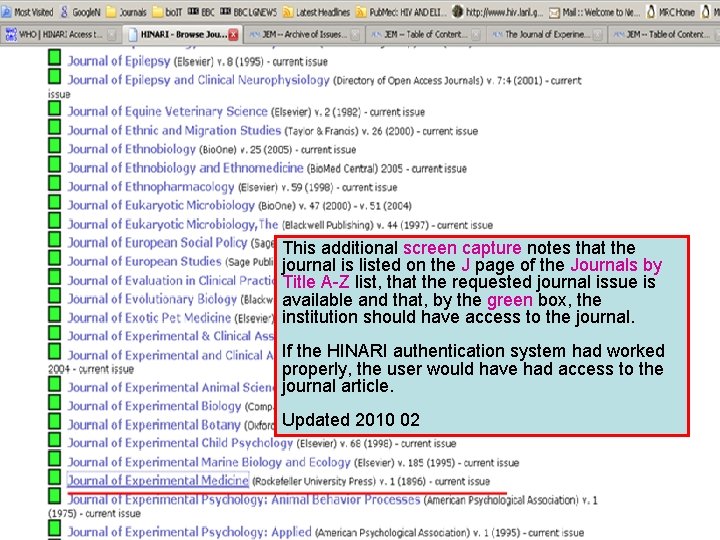Click green box beside Journal of Experimental Biology
The width and height of the screenshot is (720, 540).
[55, 402]
